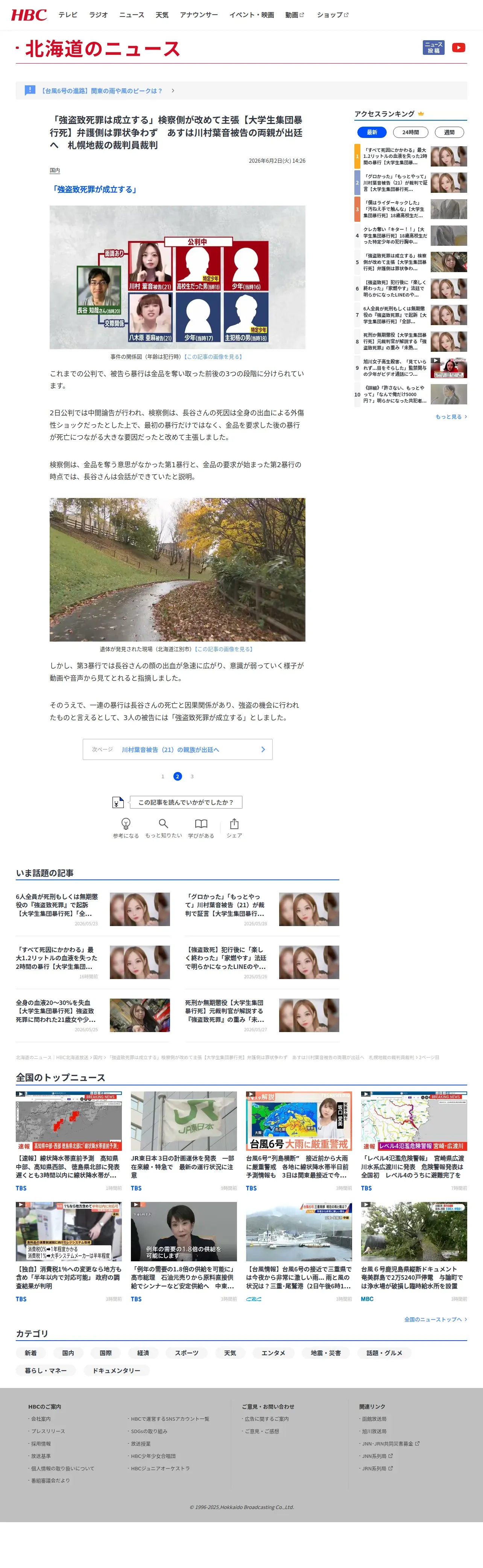The height and width of the screenshot is (1568, 483).
Task: Switch ranking to 週間
Action: (449, 132)
